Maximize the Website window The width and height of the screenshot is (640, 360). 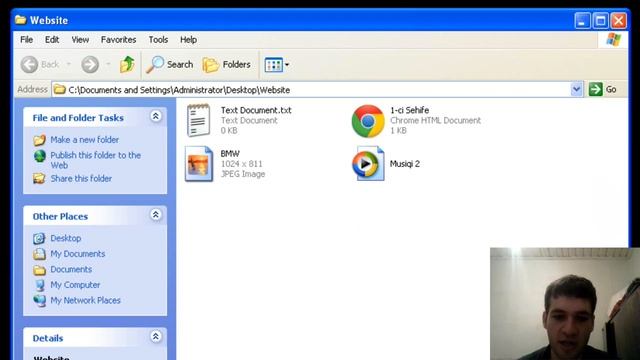pyautogui.click(x=601, y=20)
